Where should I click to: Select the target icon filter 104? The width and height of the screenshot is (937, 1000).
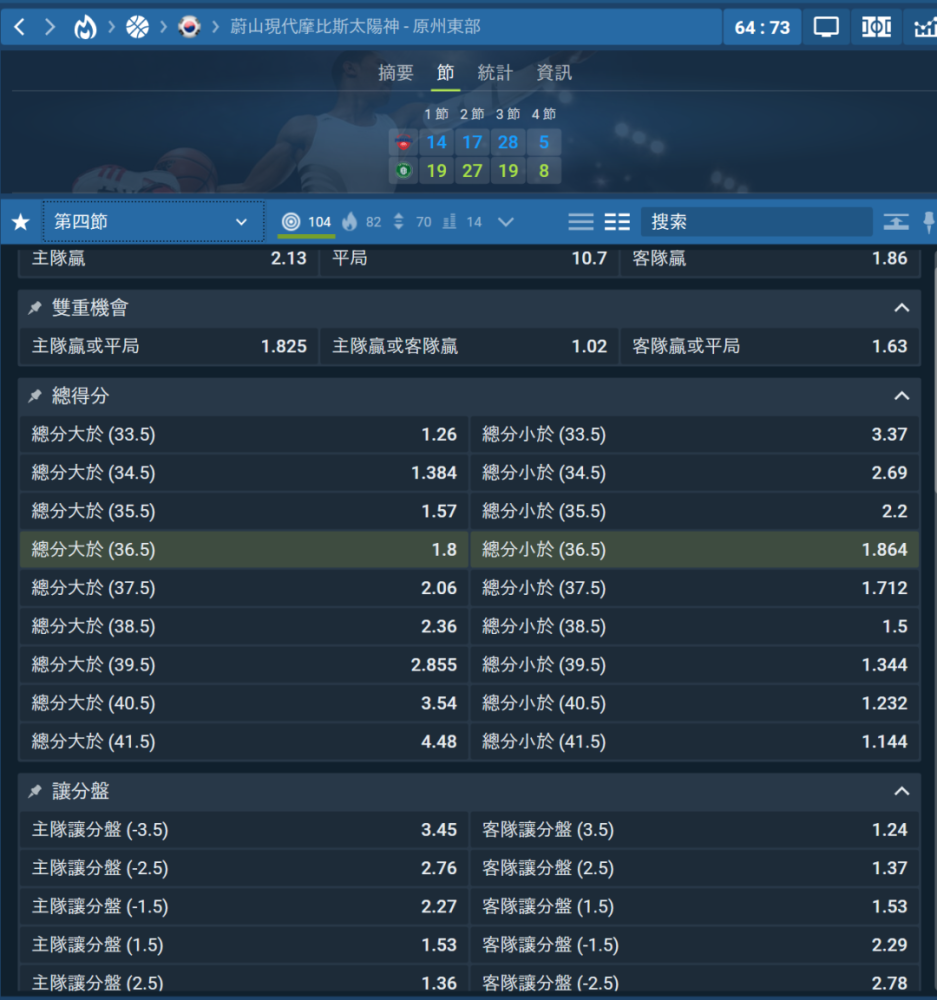point(306,222)
